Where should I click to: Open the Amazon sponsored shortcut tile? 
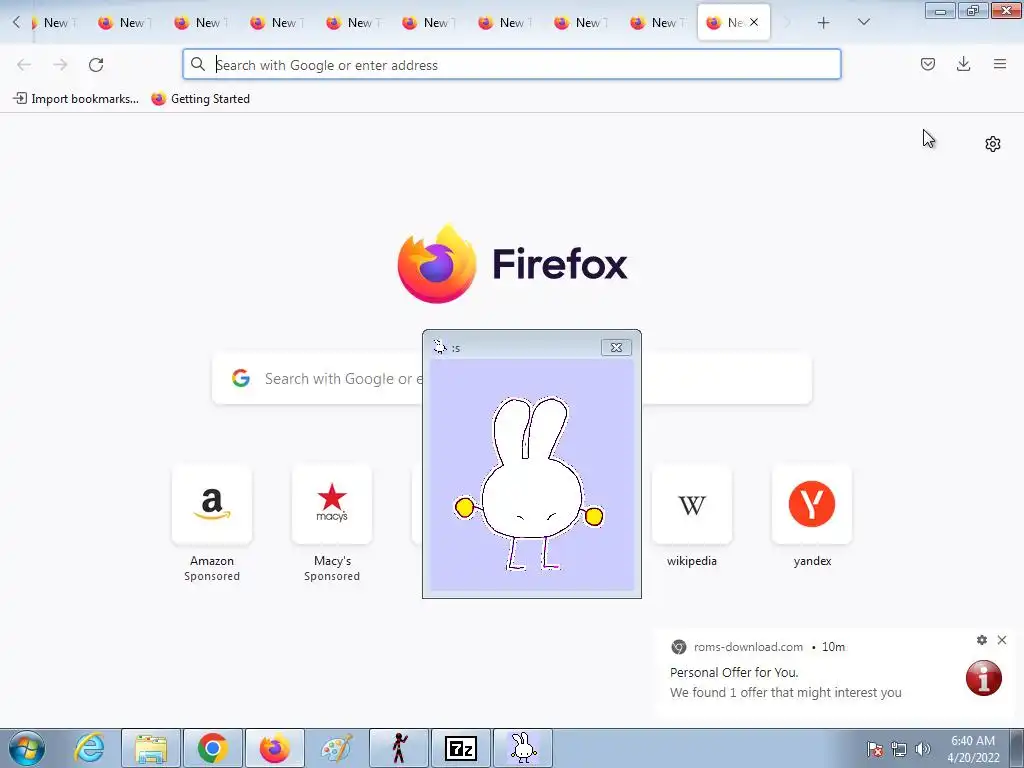[x=212, y=504]
